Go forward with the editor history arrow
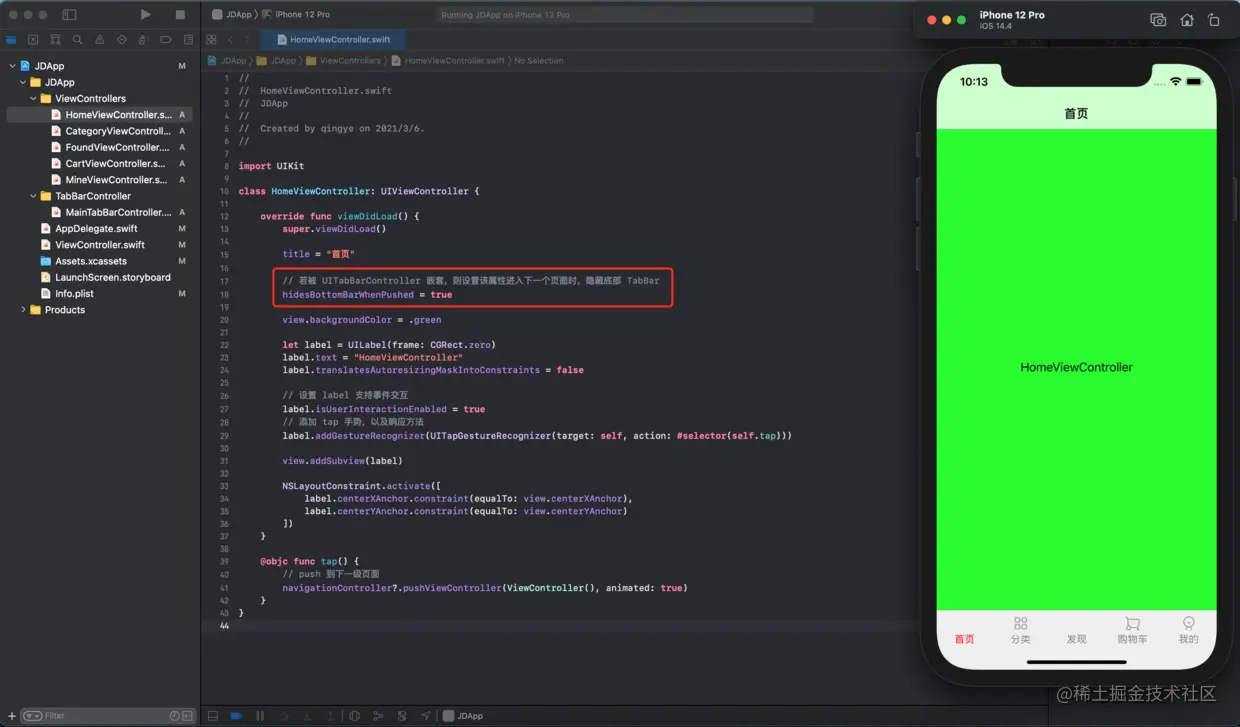 [x=248, y=40]
